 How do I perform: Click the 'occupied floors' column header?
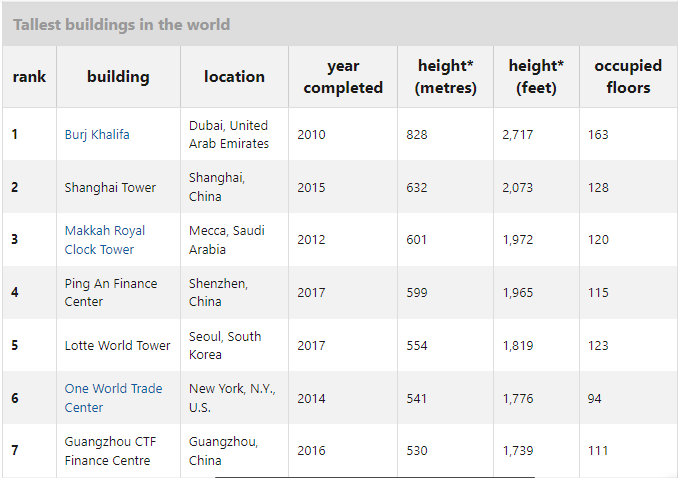coord(628,77)
